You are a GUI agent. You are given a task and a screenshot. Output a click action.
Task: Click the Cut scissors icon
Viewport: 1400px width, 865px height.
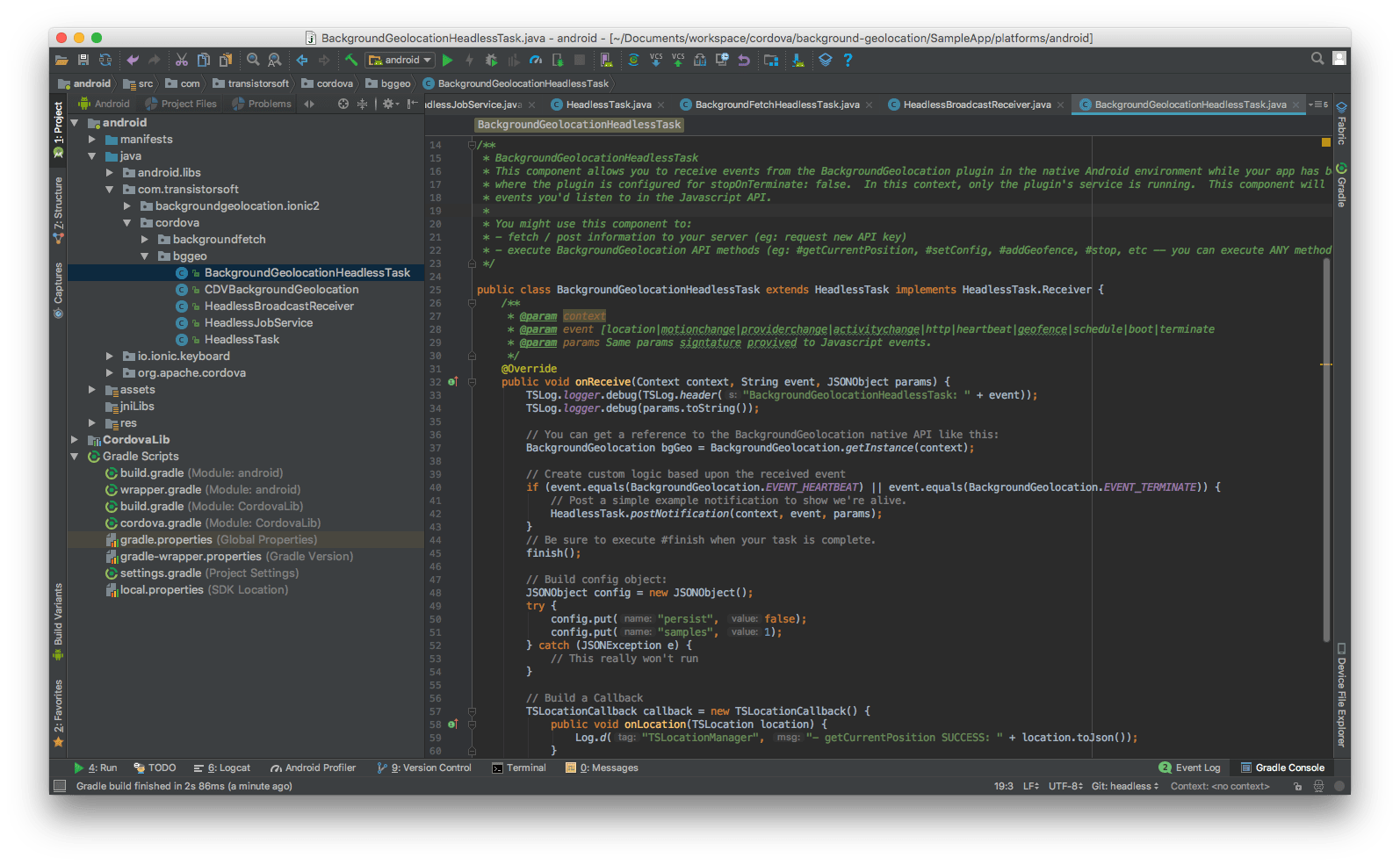[182, 60]
